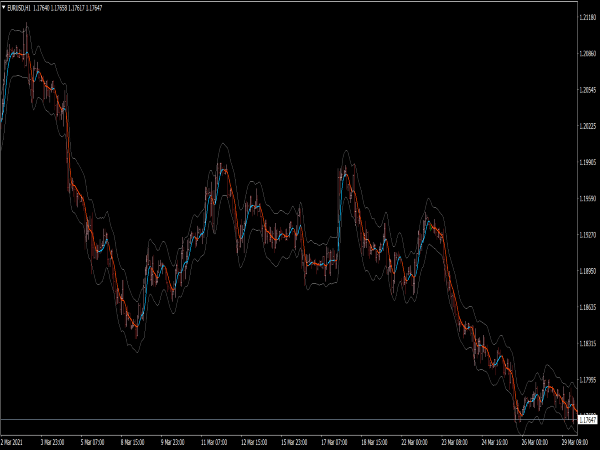
Task: Click the chart menu triangle beside EURUSD,H1
Action: [4, 7]
